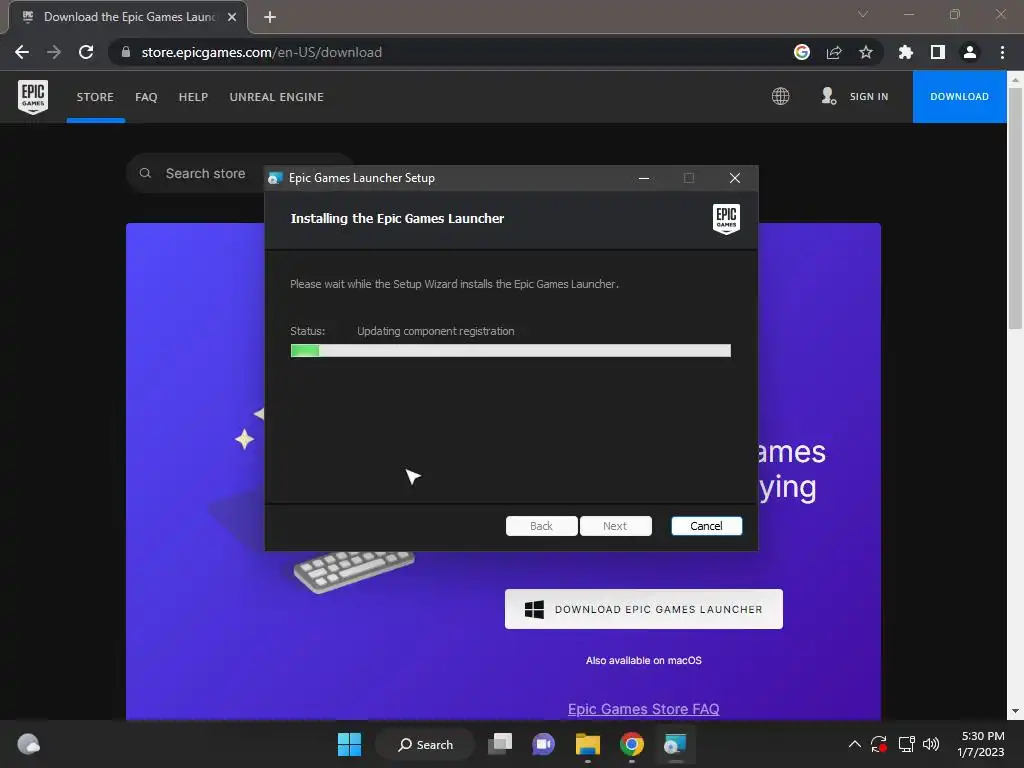Image resolution: width=1024 pixels, height=768 pixels.
Task: Open the weather widget on the taskbar
Action: 28,744
